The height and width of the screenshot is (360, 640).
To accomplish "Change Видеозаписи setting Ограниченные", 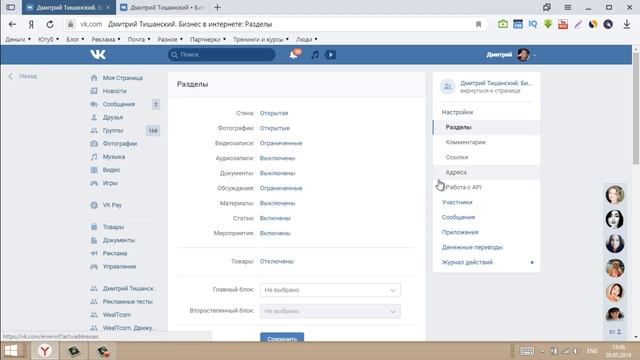I will point(281,143).
